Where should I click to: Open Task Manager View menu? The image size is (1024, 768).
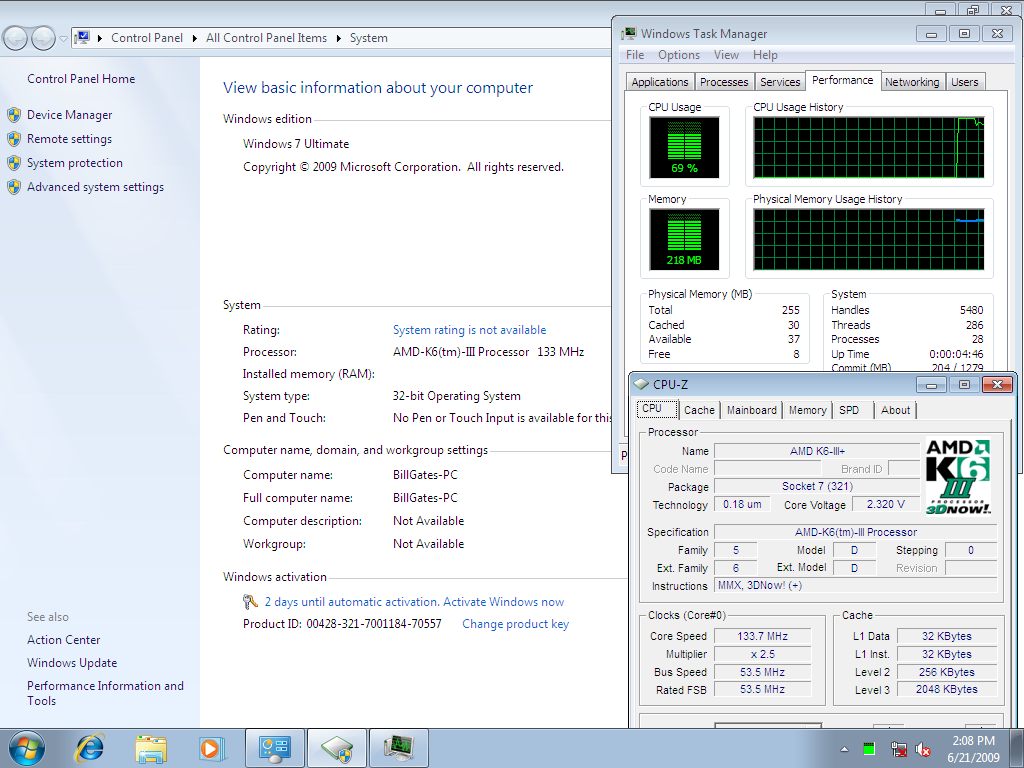click(726, 56)
